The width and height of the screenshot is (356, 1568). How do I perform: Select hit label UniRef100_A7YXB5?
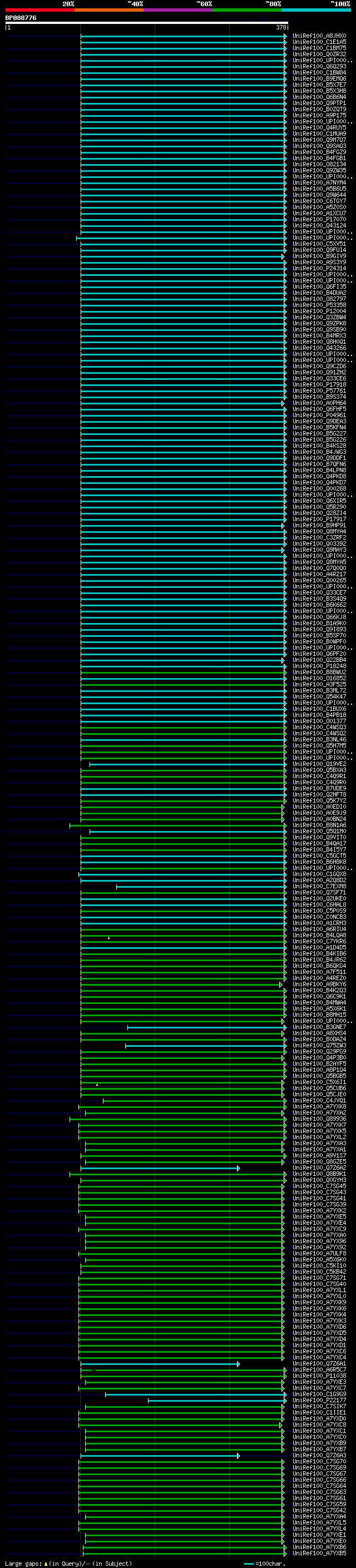319,1554
